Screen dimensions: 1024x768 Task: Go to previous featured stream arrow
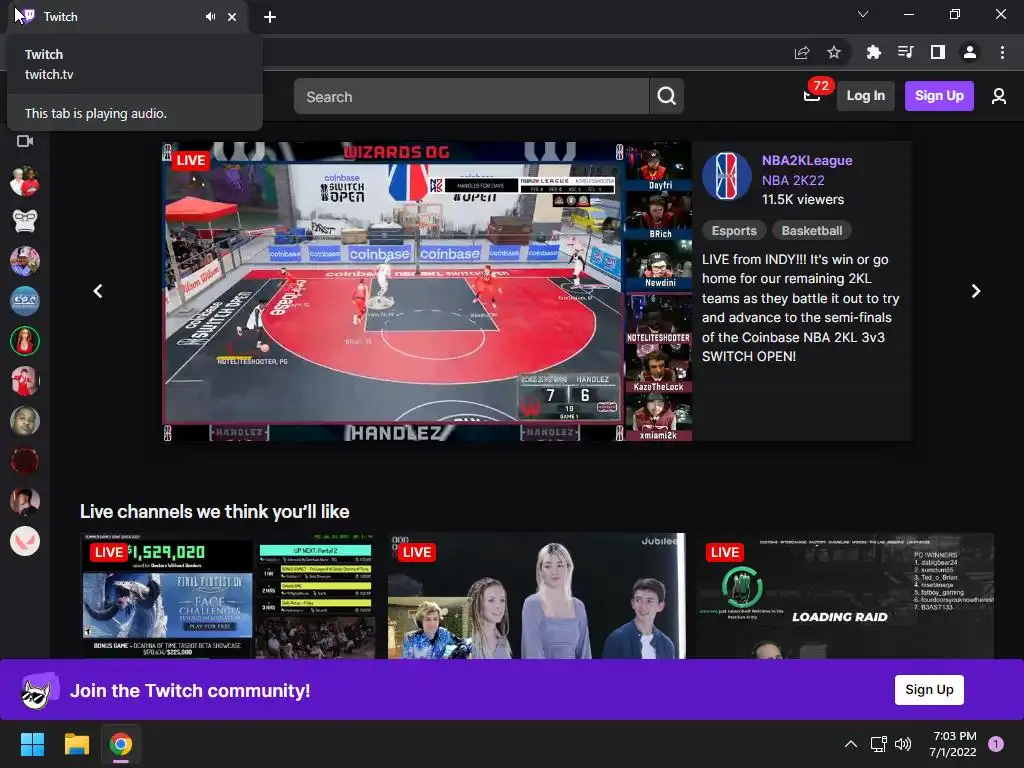[98, 291]
